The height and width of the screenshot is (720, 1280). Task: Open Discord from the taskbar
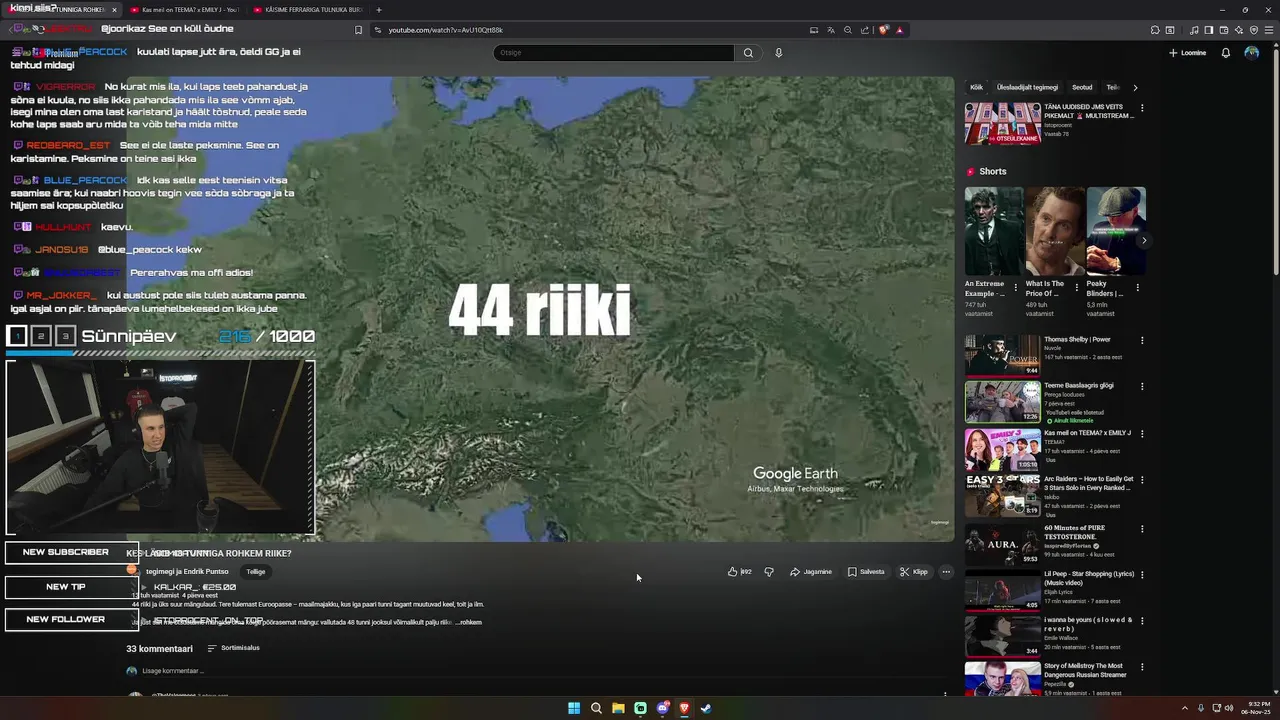[662, 708]
